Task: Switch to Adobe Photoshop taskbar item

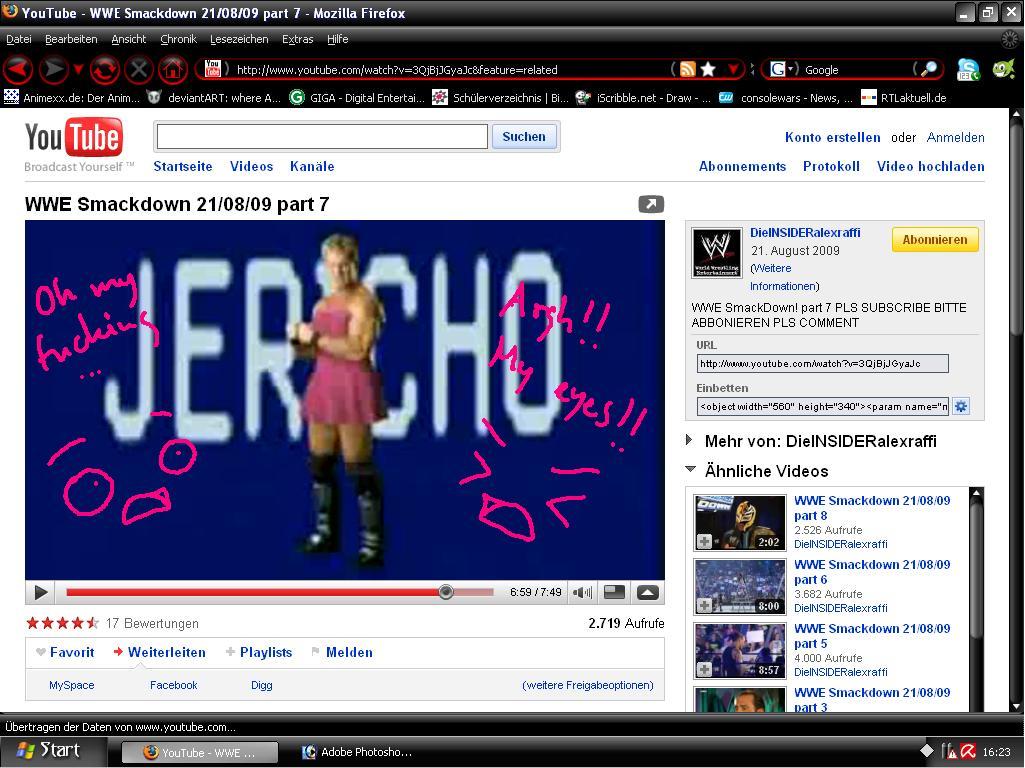Action: 358,752
